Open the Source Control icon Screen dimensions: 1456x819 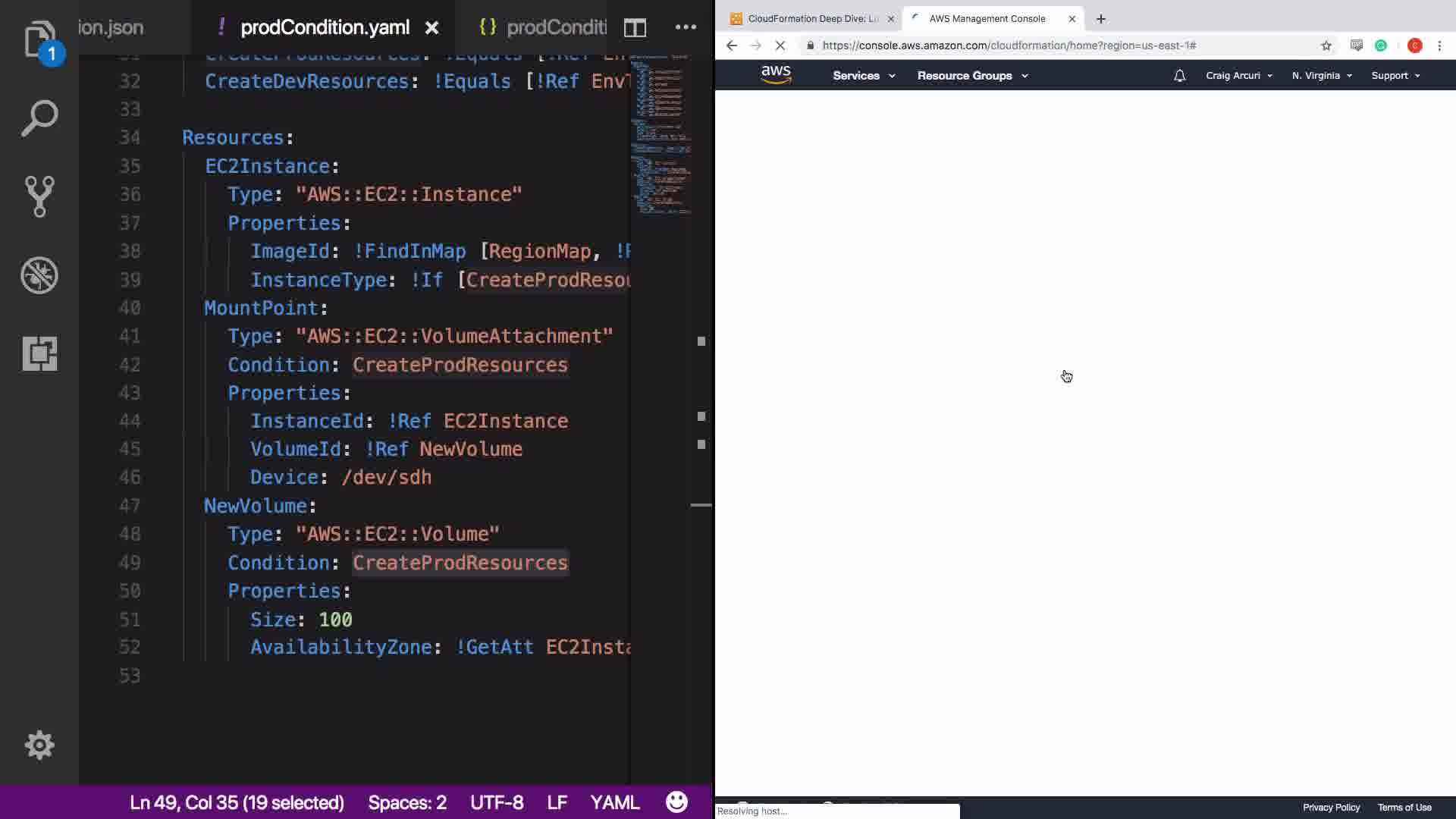click(39, 196)
